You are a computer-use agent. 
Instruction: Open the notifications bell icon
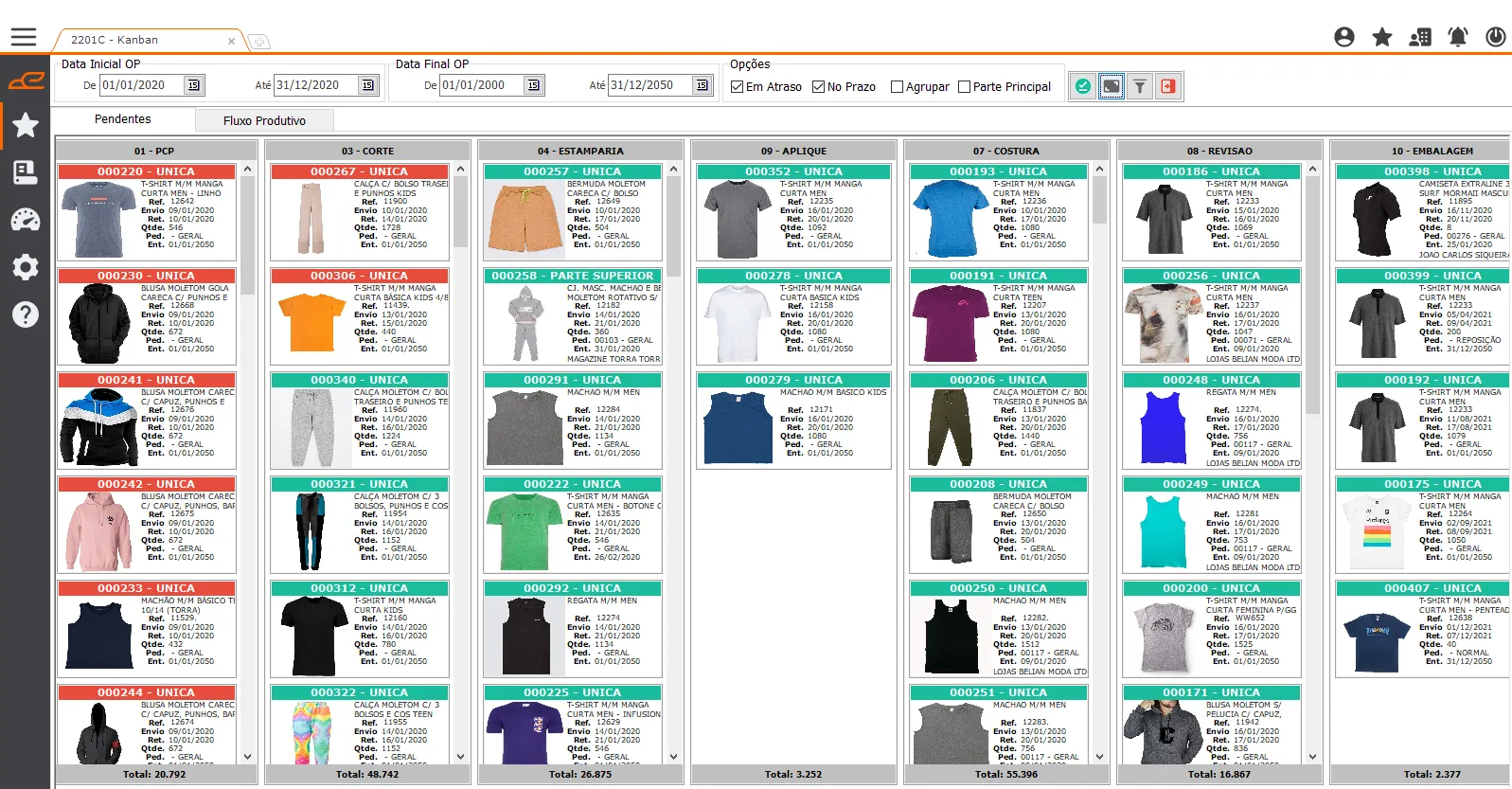click(1458, 37)
